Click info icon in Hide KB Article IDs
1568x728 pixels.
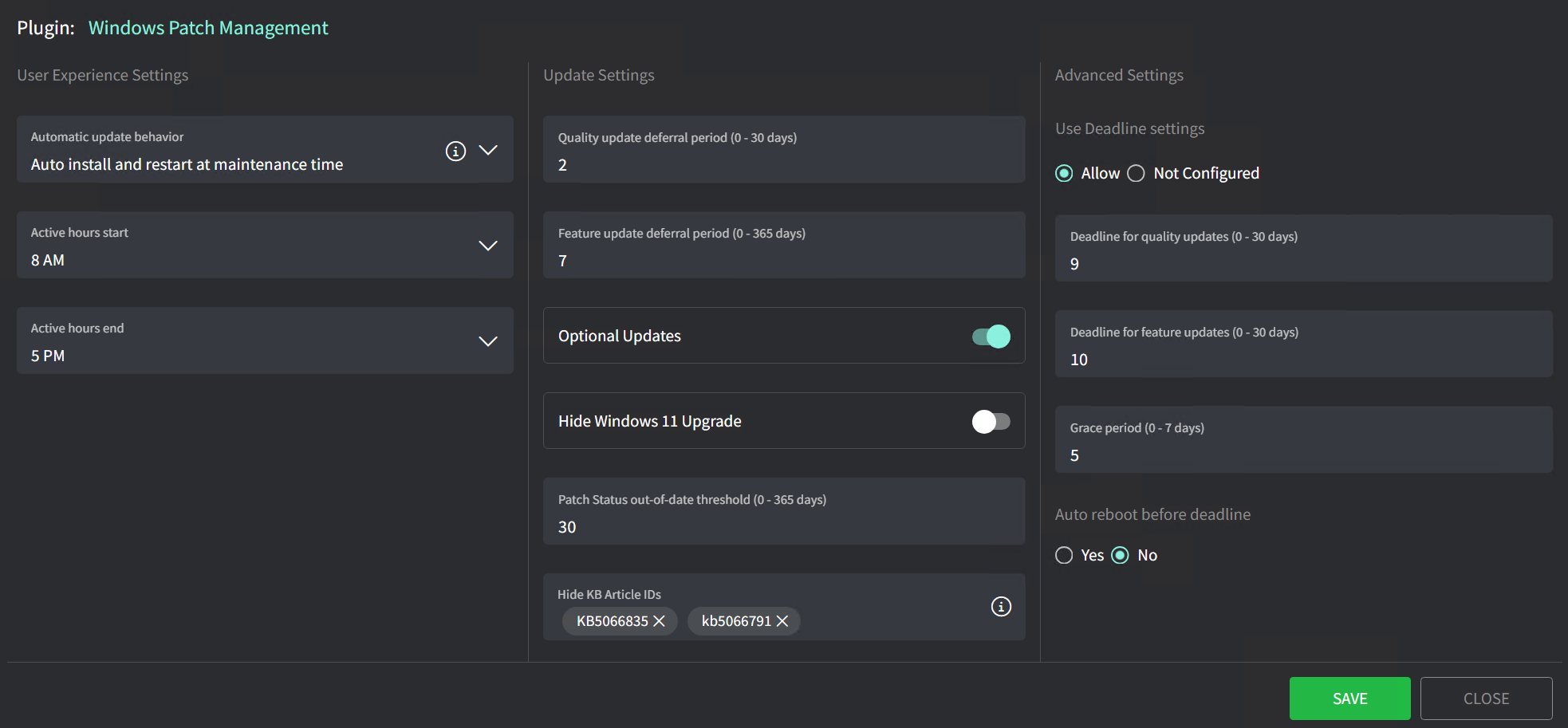tap(1001, 607)
